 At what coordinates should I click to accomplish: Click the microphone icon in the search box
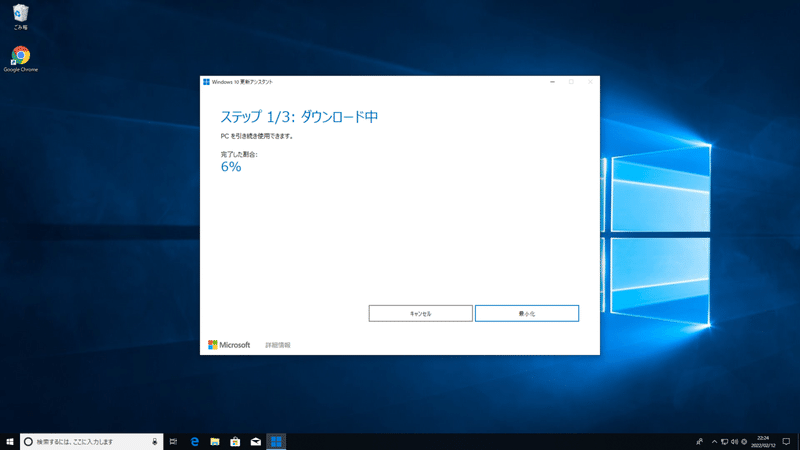click(155, 441)
